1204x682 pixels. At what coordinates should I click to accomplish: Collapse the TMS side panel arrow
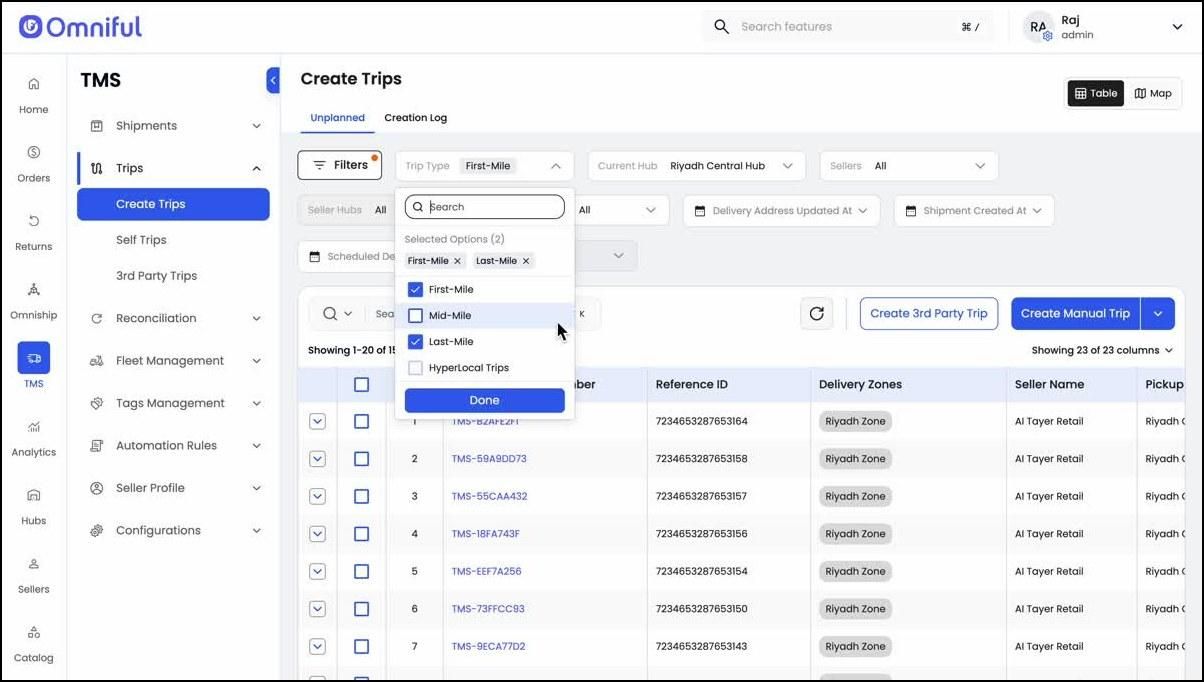tap(273, 80)
